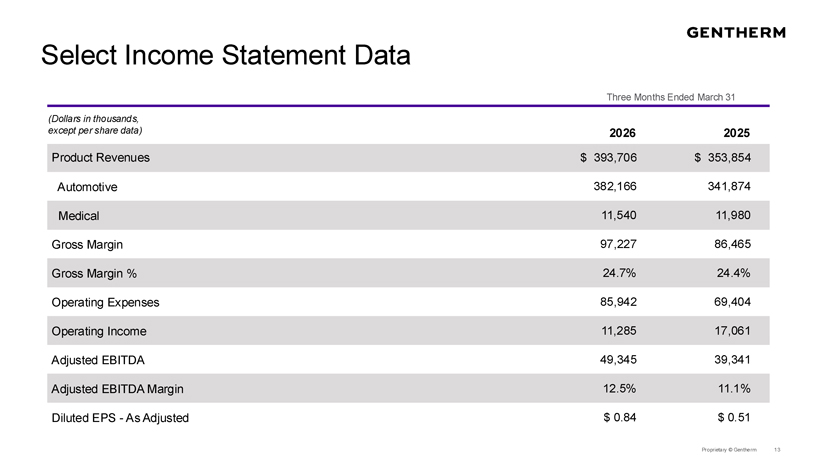Click the 2026 Product Revenues value 393,706

(615, 157)
